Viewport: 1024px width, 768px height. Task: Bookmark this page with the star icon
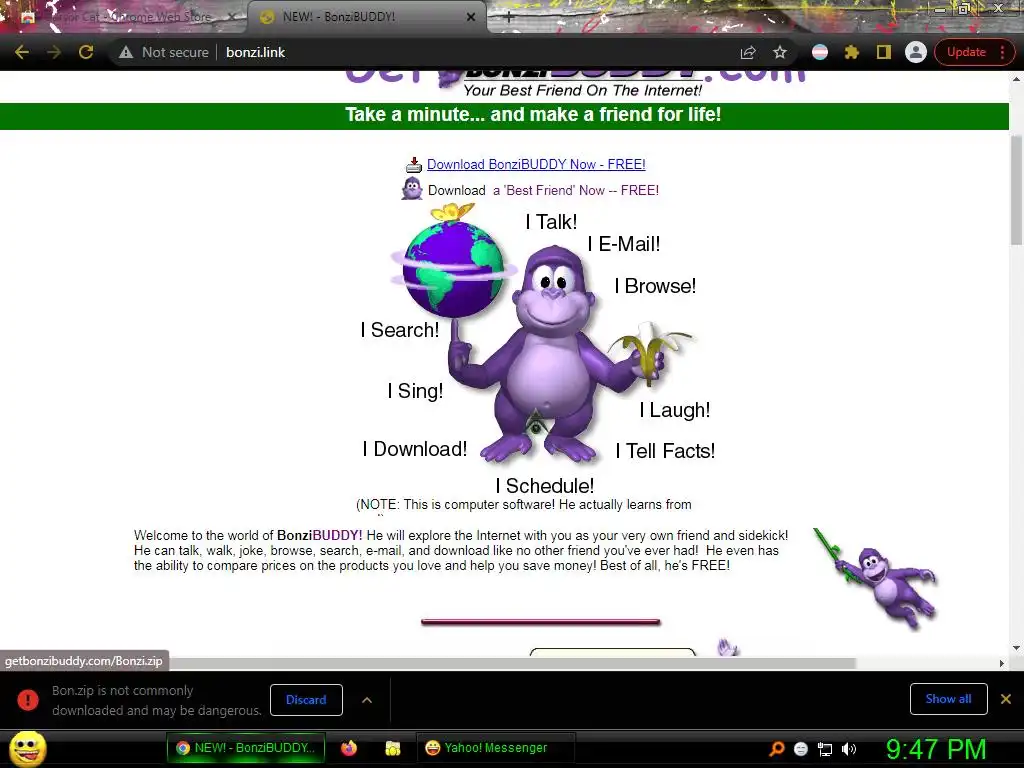[x=780, y=52]
